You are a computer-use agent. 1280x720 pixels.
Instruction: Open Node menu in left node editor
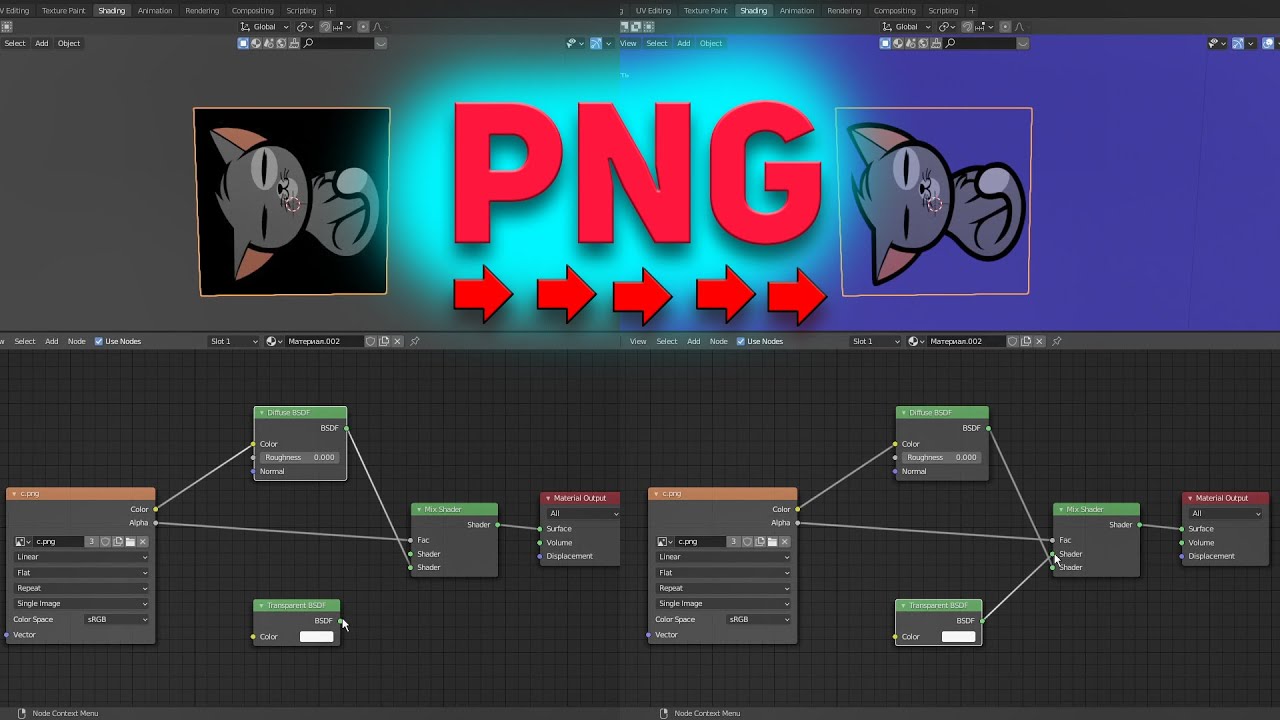coord(77,341)
